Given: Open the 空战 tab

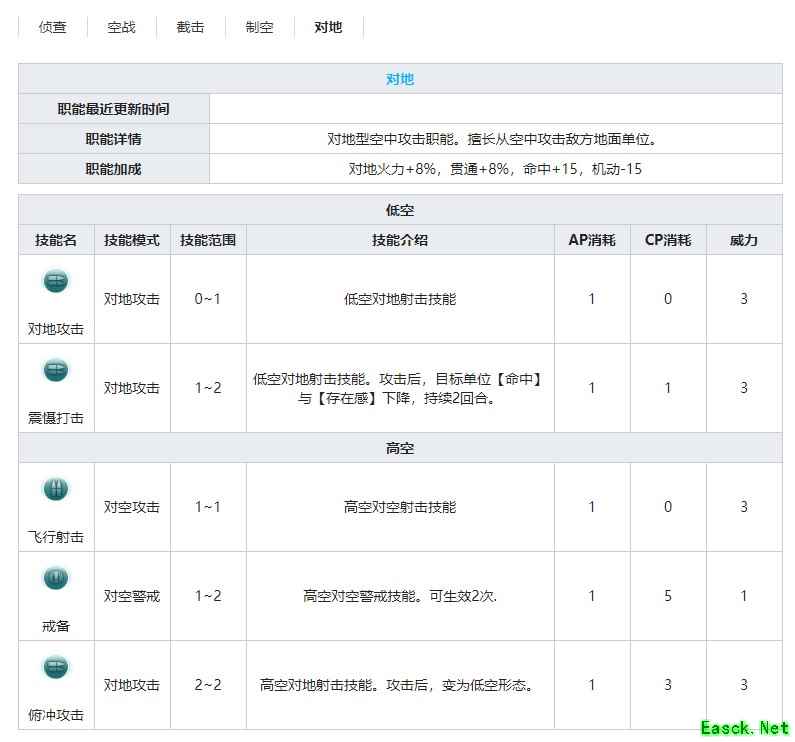Looking at the screenshot, I should click(x=122, y=27).
